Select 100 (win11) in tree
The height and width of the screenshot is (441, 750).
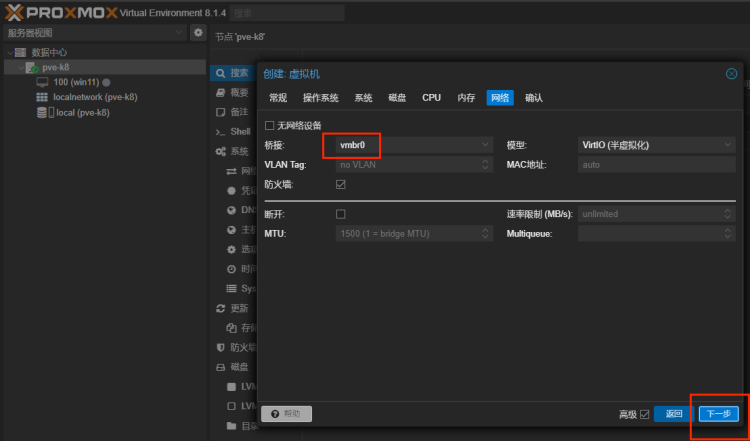[76, 82]
